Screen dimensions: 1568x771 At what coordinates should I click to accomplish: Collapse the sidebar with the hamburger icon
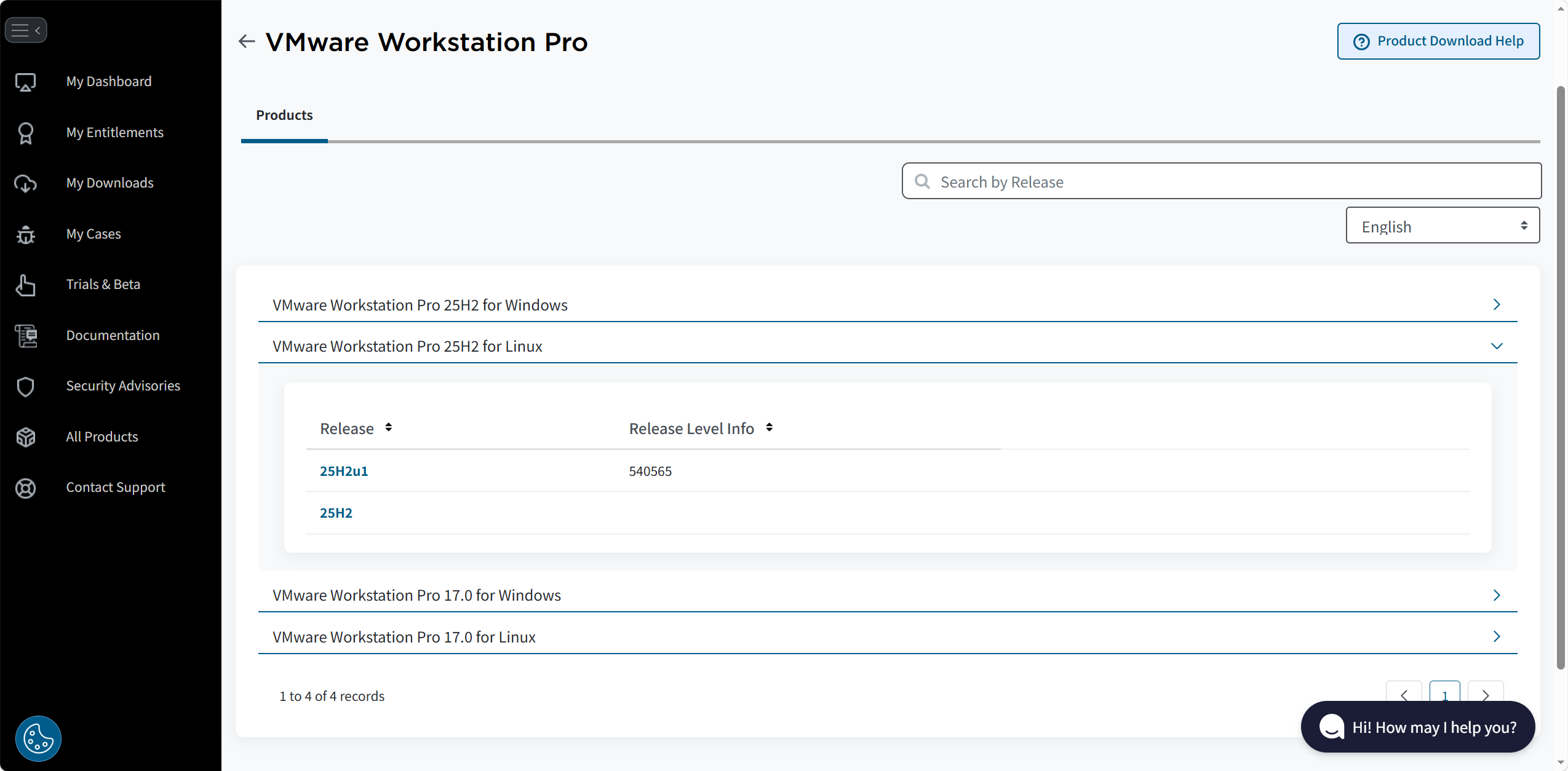(26, 30)
